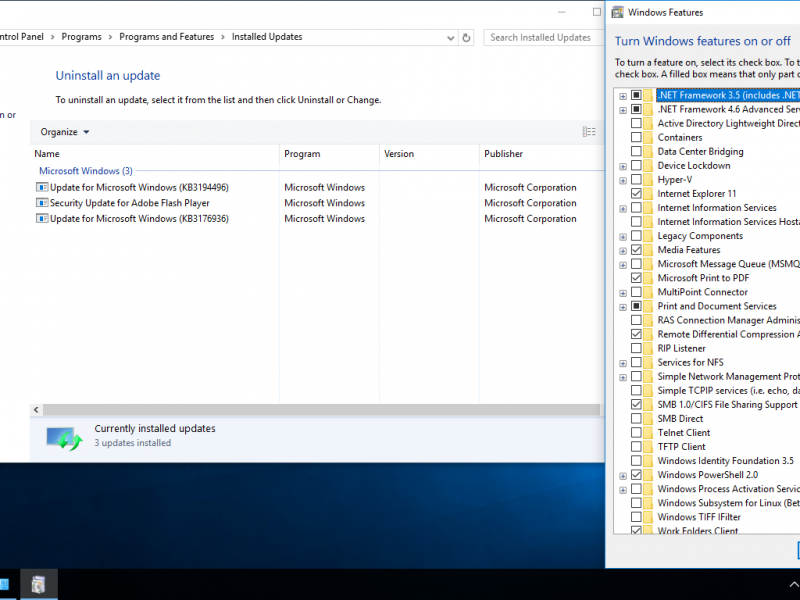This screenshot has height=600, width=800.
Task: Open the Control Panel taskbar icon
Action: click(x=38, y=584)
